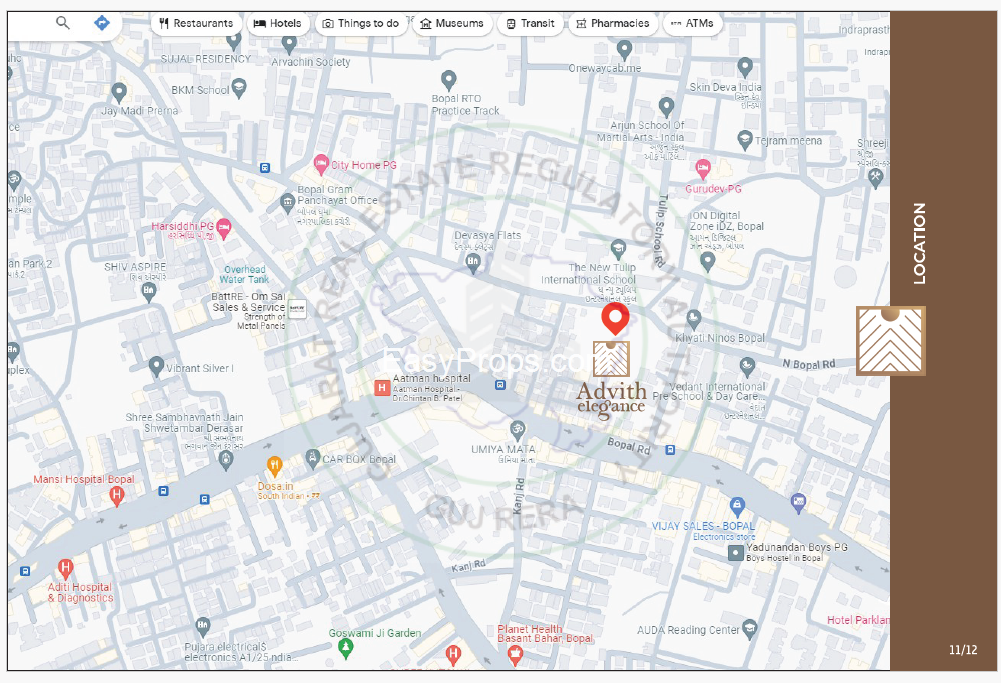Click the search magnifier icon
Viewport: 1001px width, 683px height.
63,23
